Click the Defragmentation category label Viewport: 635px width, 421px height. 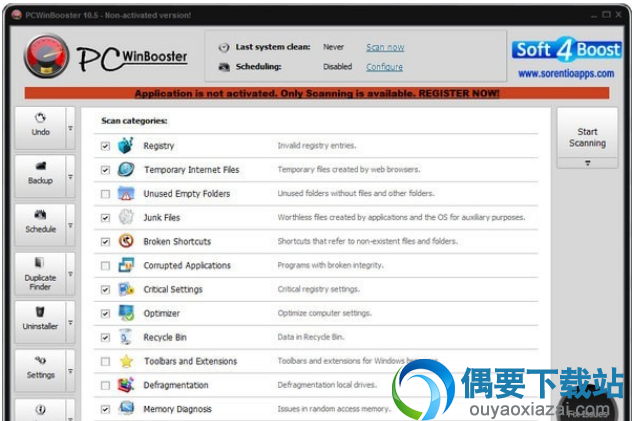(x=176, y=385)
